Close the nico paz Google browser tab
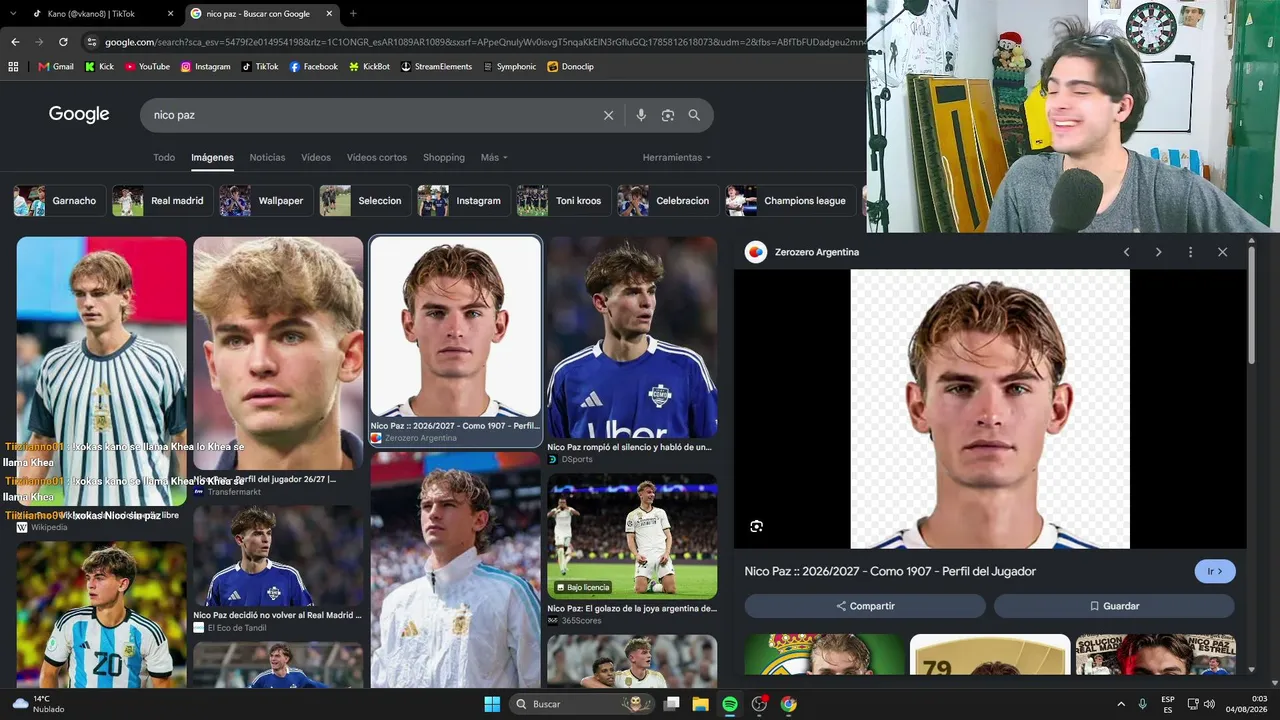The image size is (1280, 720). pos(329,14)
